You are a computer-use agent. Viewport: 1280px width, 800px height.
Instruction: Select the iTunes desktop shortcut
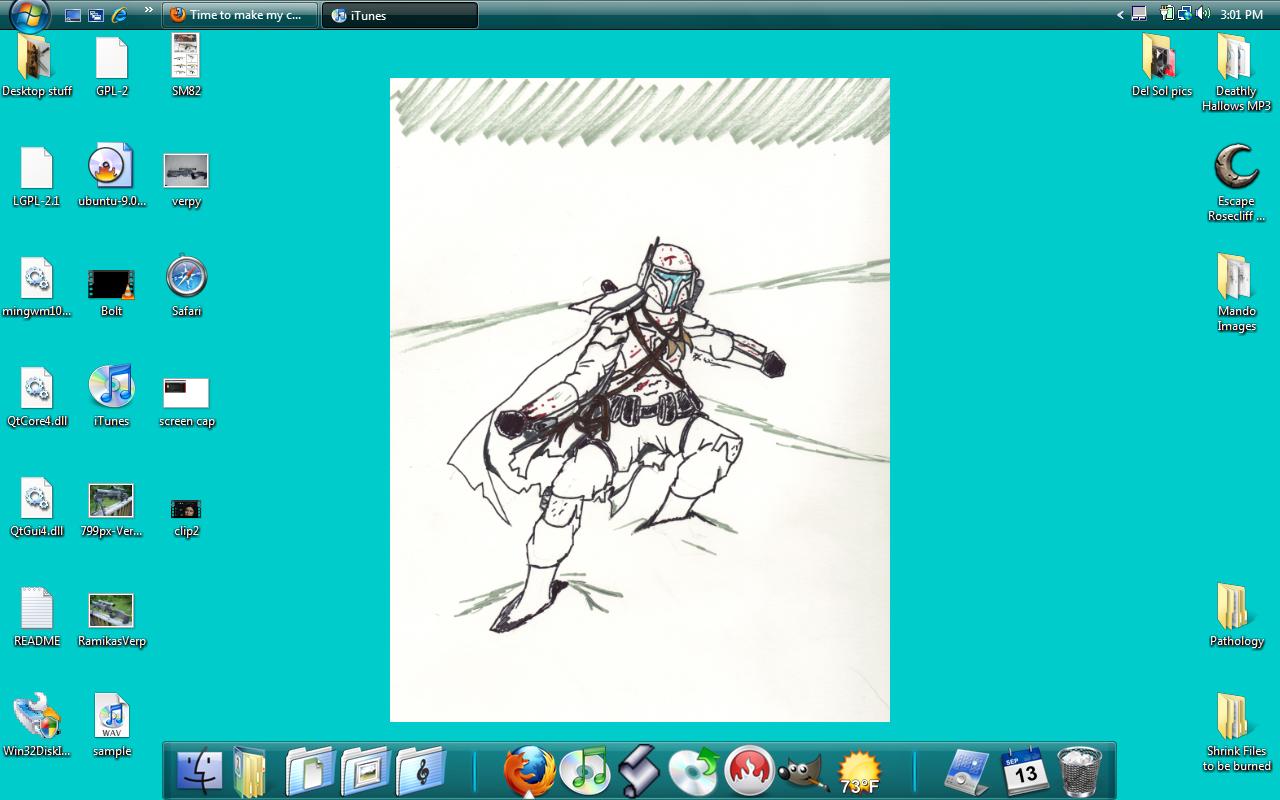111,395
